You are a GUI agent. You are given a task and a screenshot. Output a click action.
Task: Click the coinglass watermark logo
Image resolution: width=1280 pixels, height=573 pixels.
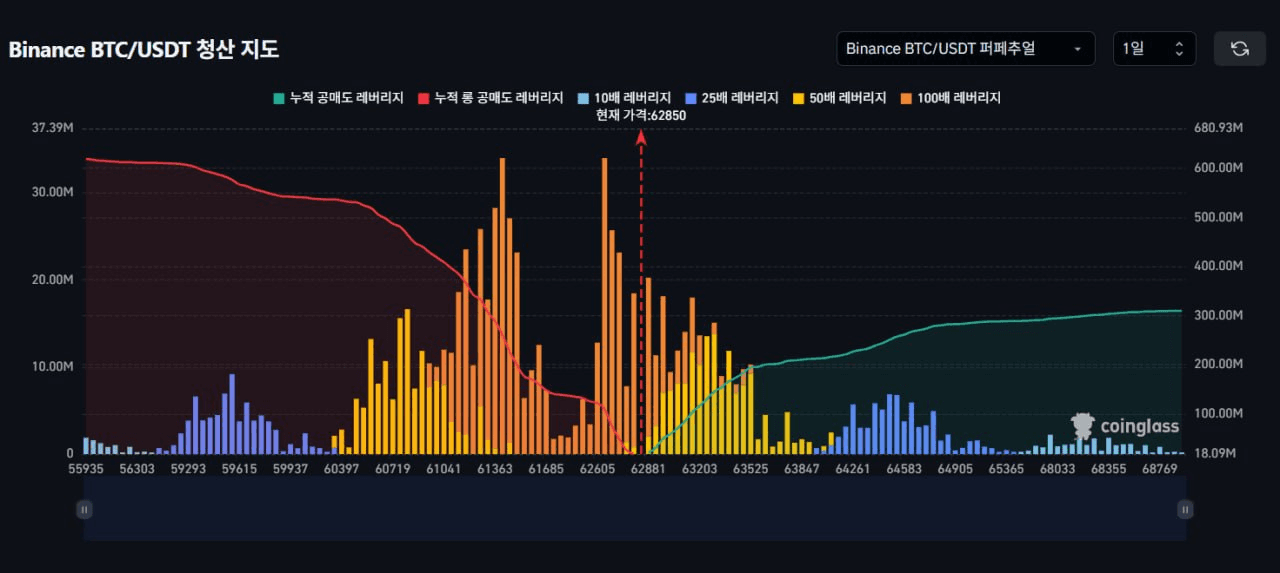point(1124,426)
